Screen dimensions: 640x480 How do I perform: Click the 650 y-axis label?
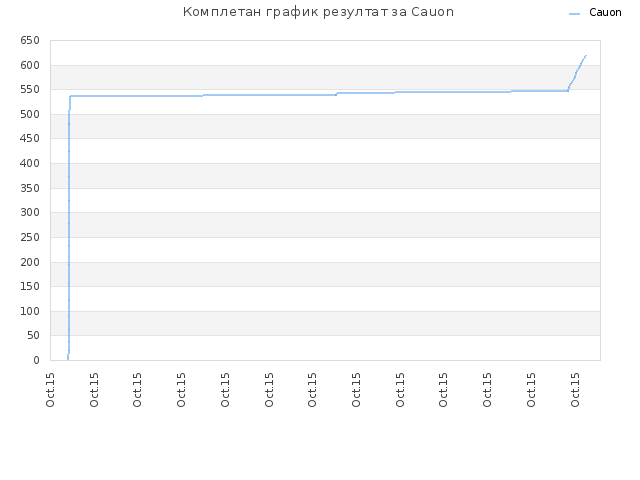[x=30, y=40]
